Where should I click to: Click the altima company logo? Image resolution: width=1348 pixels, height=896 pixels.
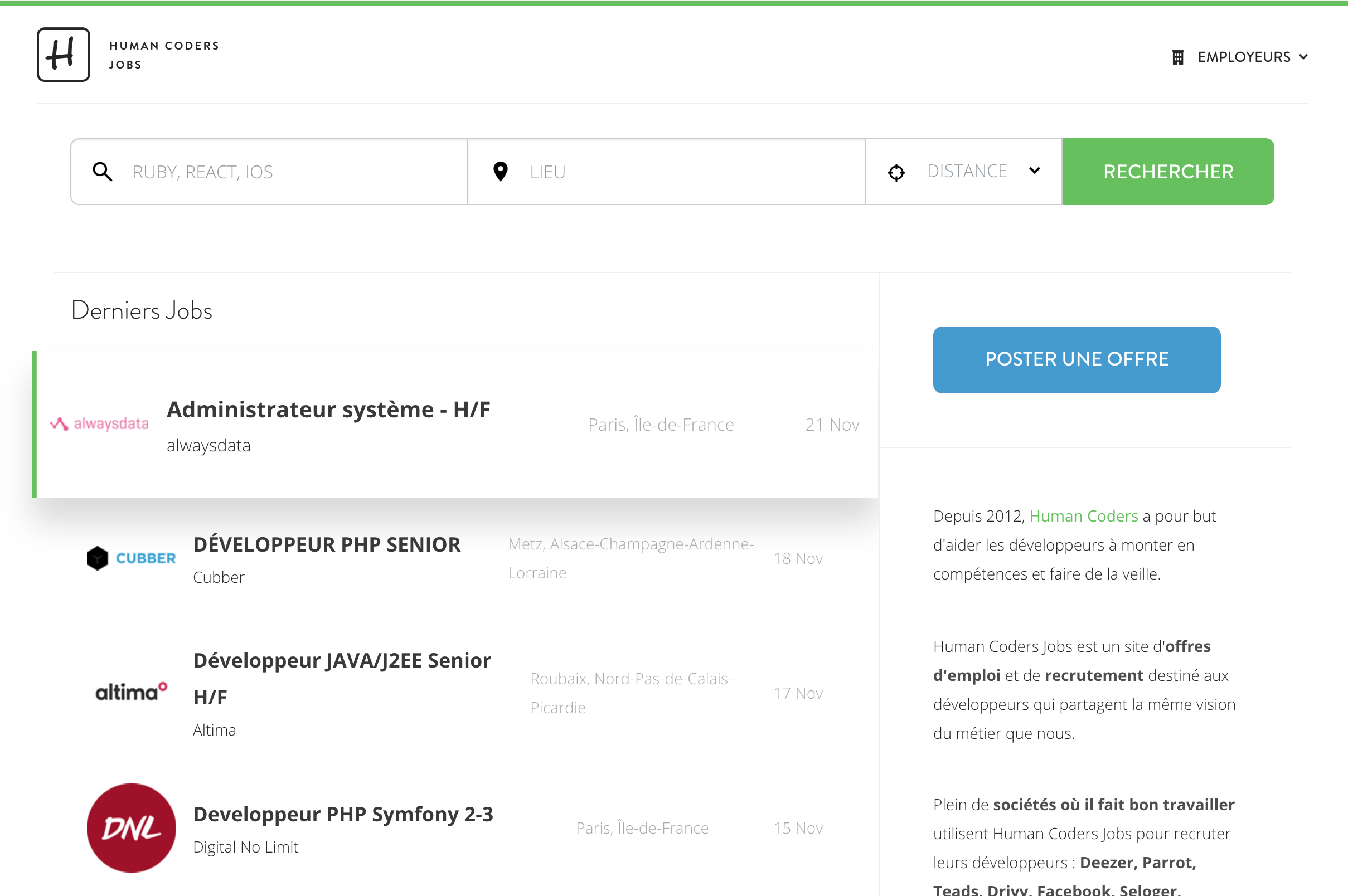click(131, 692)
